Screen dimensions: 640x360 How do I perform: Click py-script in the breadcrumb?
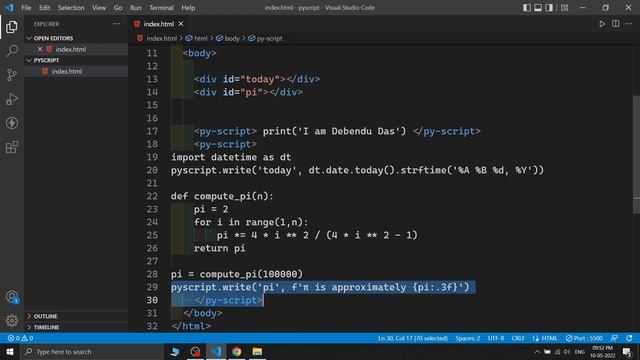269,38
